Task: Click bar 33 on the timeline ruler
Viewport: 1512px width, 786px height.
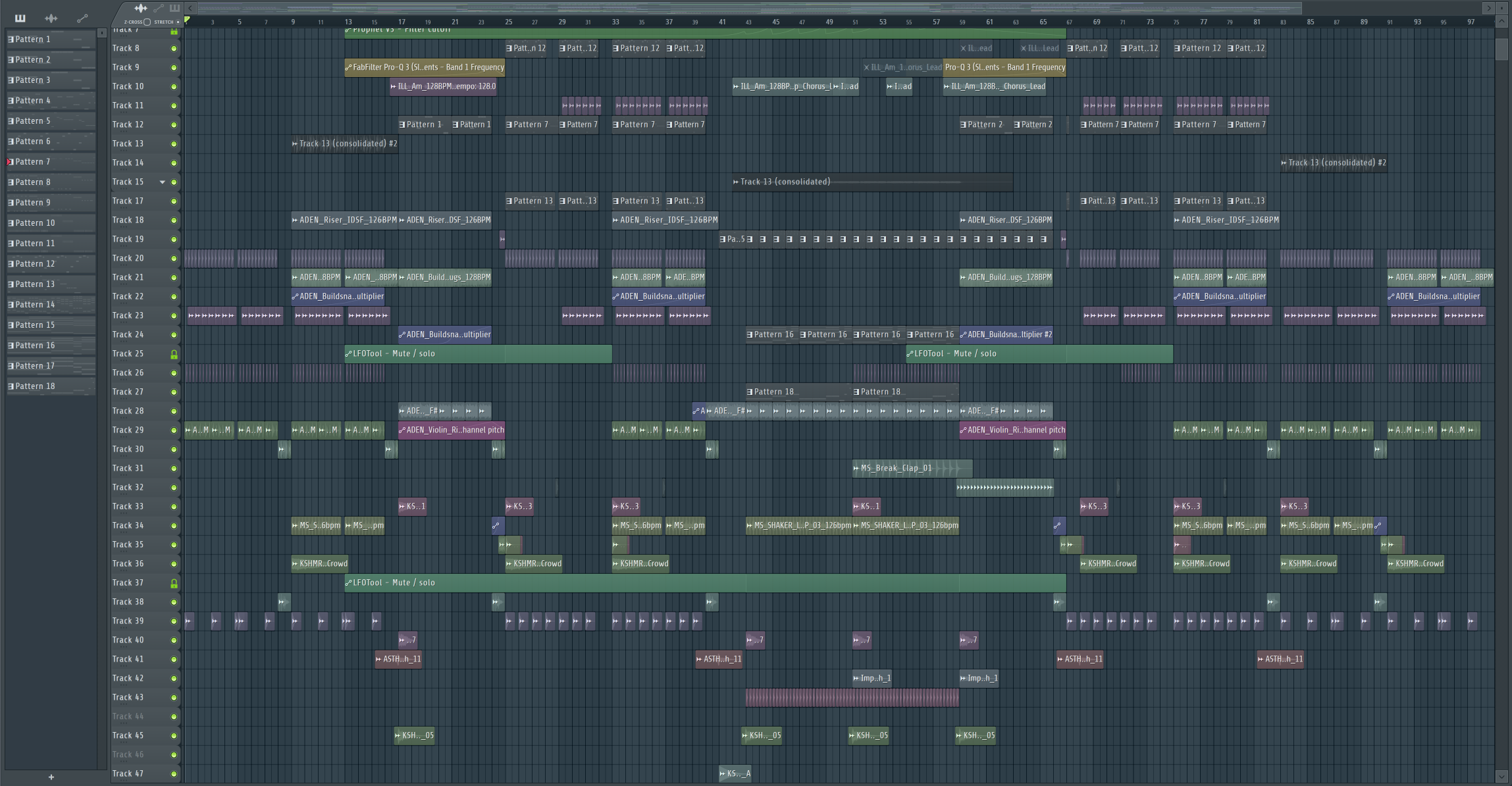Action: point(615,22)
